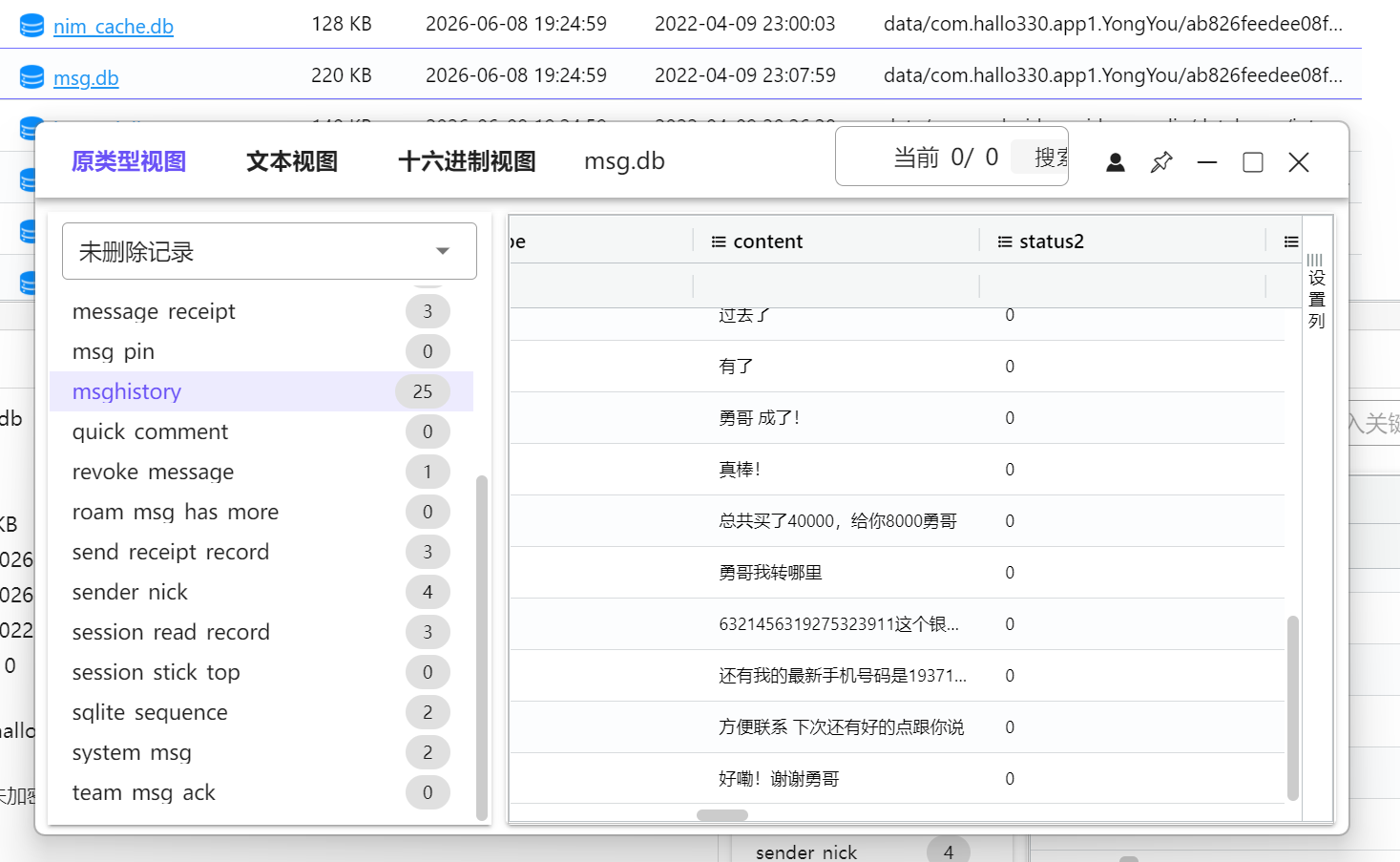Switch to the 原类型视图 tab
The image size is (1400, 862).
point(129,161)
